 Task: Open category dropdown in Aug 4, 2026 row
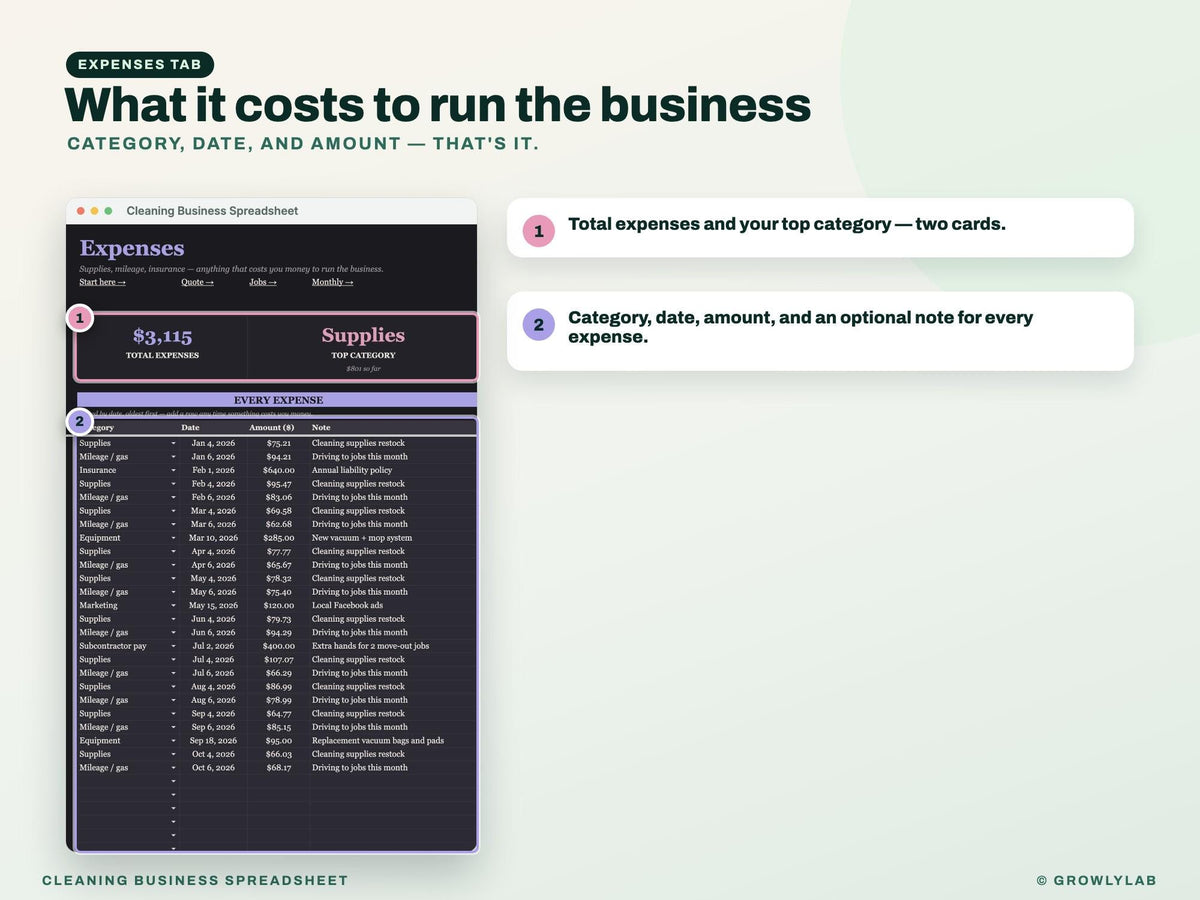[173, 687]
